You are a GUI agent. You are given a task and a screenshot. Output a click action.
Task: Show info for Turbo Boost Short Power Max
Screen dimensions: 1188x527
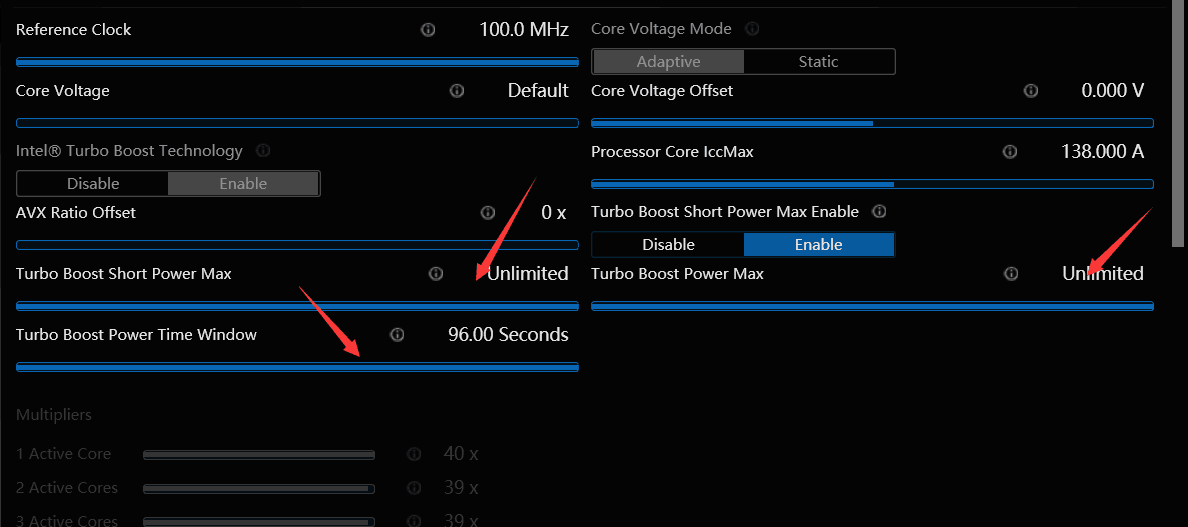(x=436, y=274)
